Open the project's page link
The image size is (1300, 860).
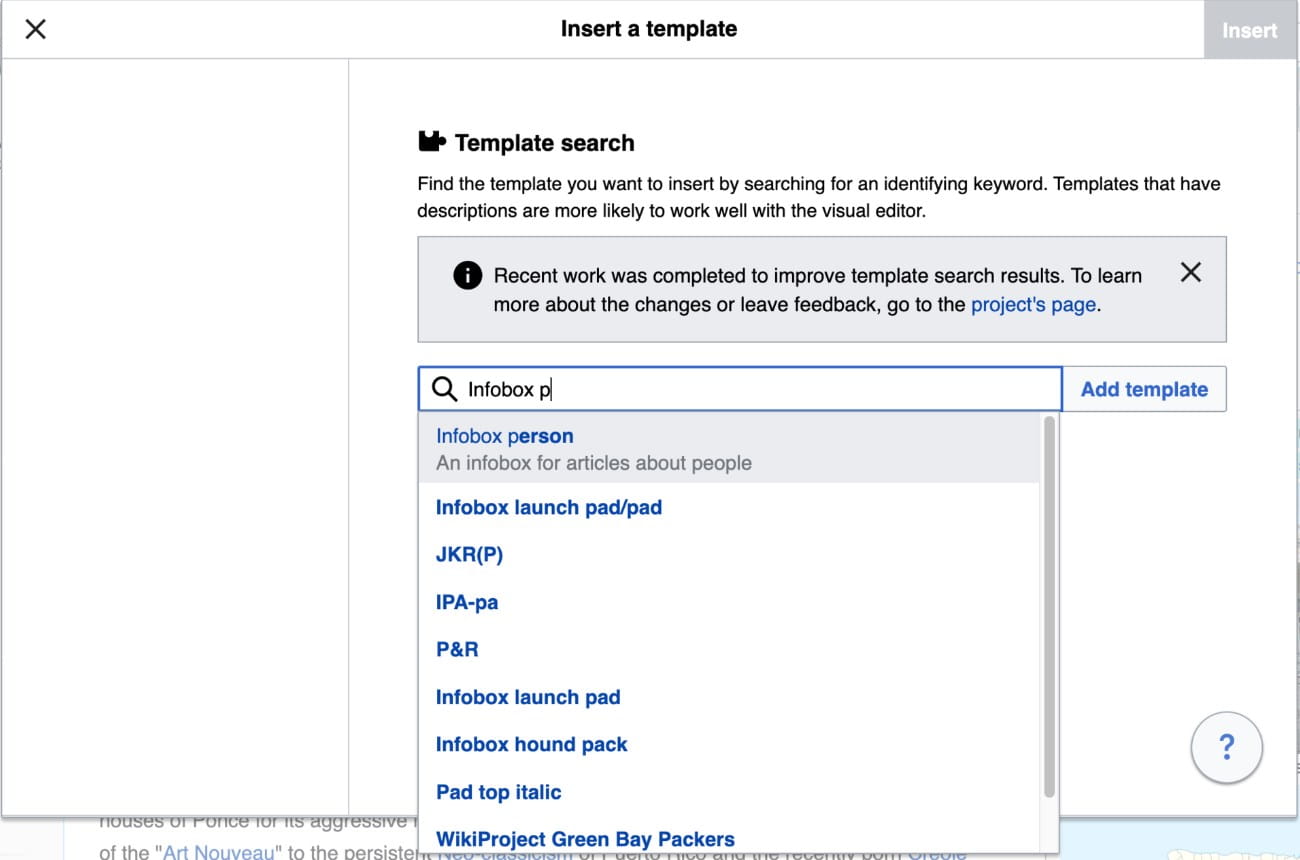(x=1033, y=305)
